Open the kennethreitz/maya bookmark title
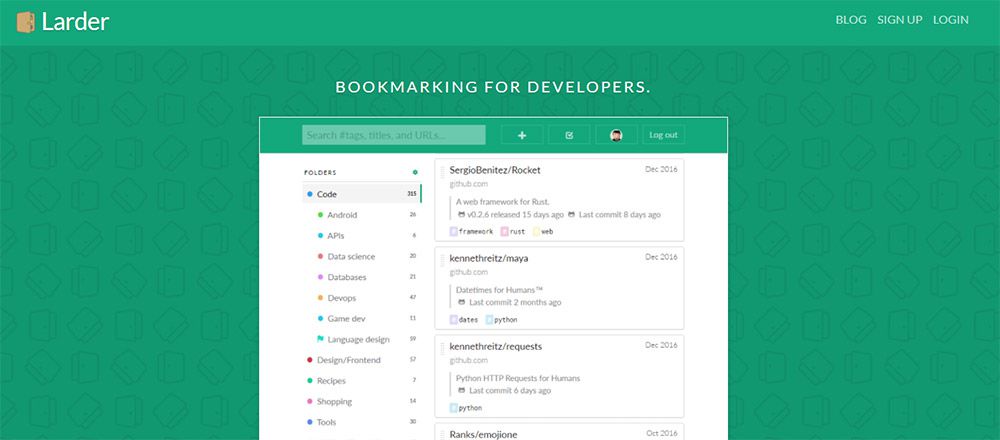Viewport: 1000px width, 440px height. 489,258
